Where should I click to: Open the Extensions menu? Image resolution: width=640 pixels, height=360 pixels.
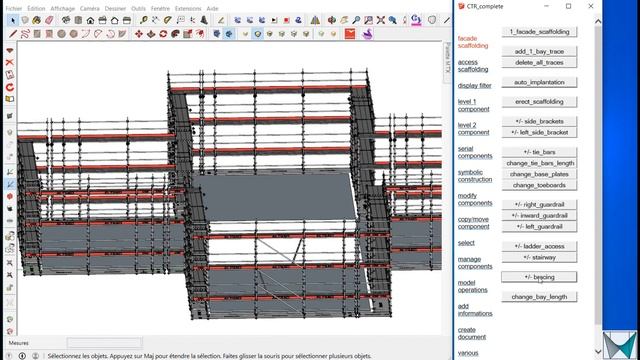tap(188, 8)
